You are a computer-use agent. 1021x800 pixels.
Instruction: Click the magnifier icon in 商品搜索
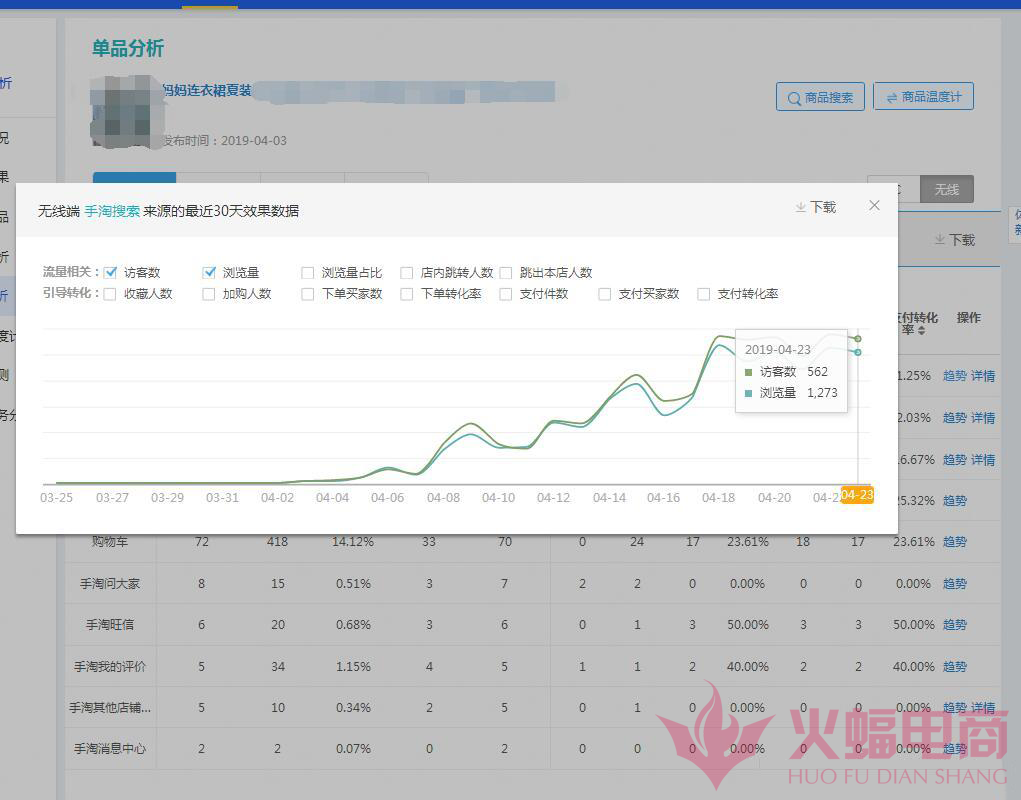[794, 98]
